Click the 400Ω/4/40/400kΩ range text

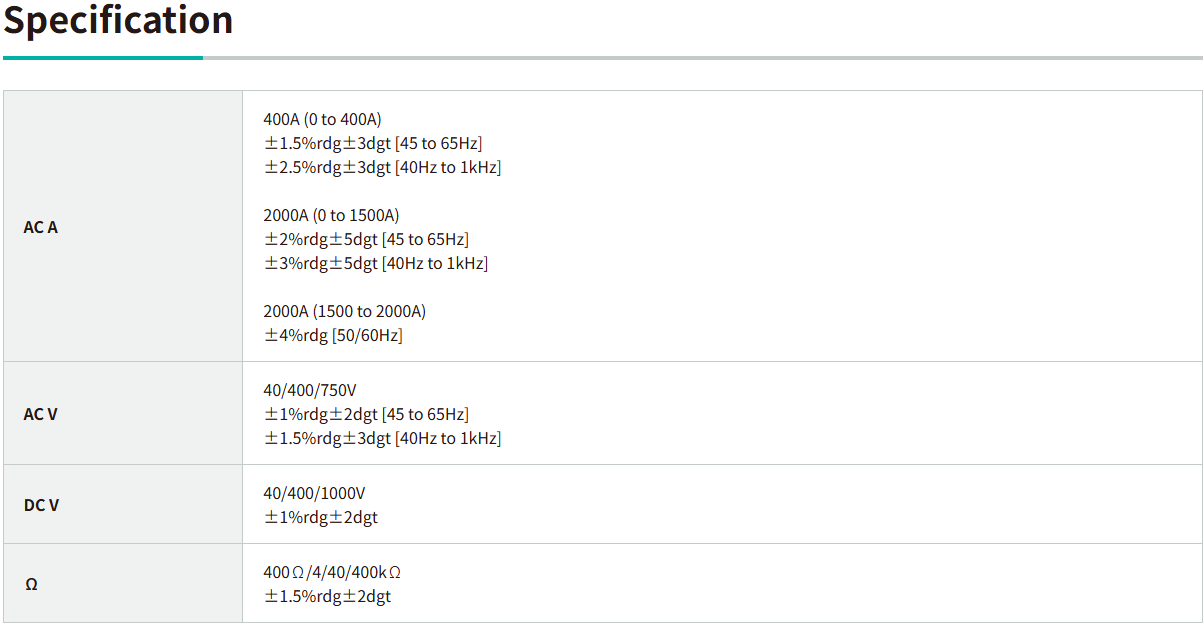coord(332,572)
